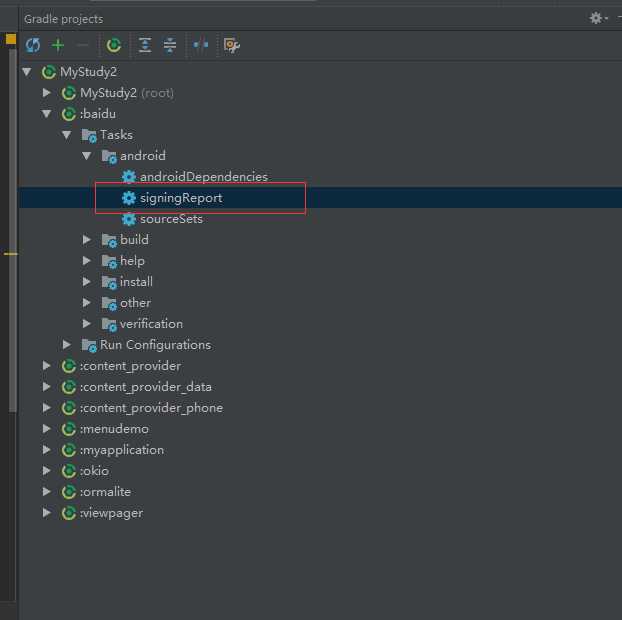Click :okio Gradle module icon
This screenshot has height=620, width=622.
point(69,471)
